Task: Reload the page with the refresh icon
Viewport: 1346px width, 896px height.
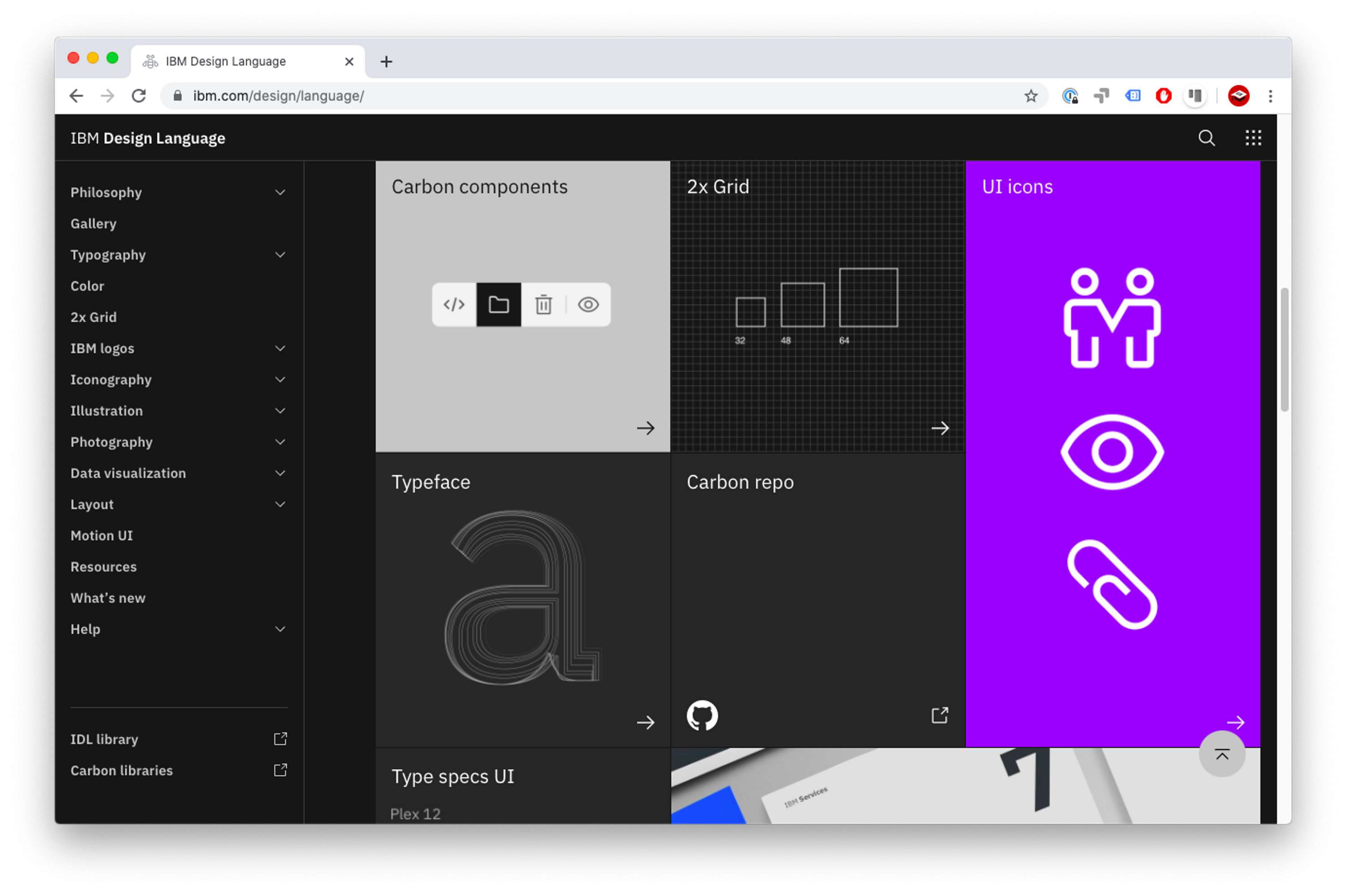Action: pyautogui.click(x=139, y=96)
